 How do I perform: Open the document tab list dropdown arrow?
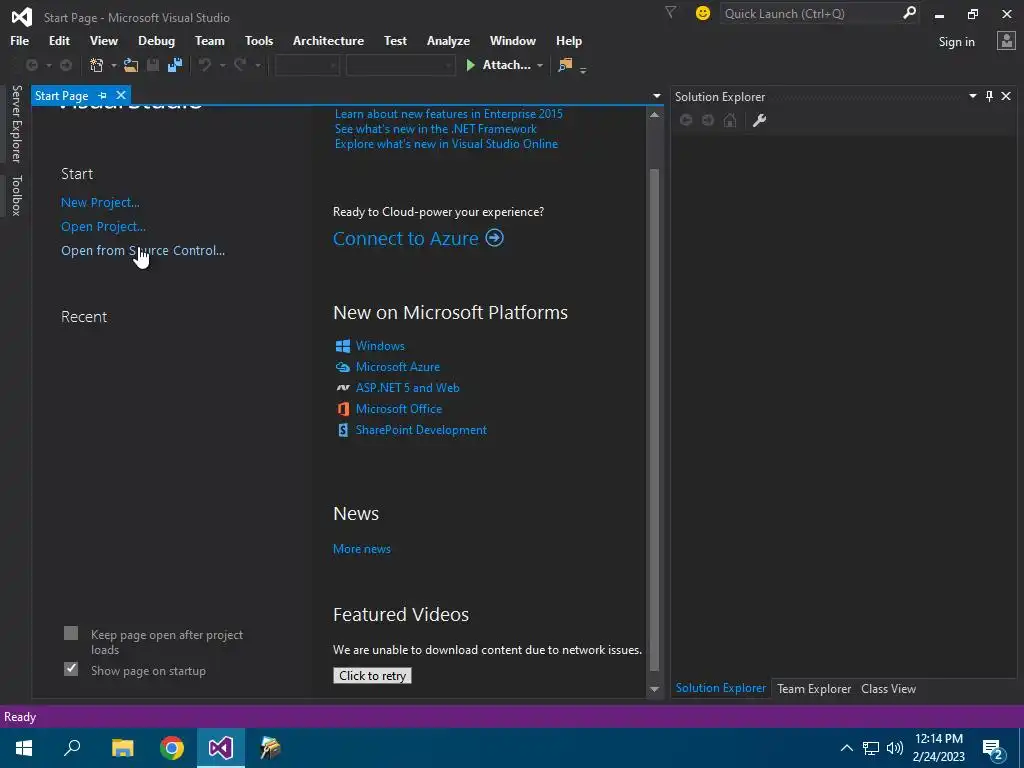(x=656, y=96)
